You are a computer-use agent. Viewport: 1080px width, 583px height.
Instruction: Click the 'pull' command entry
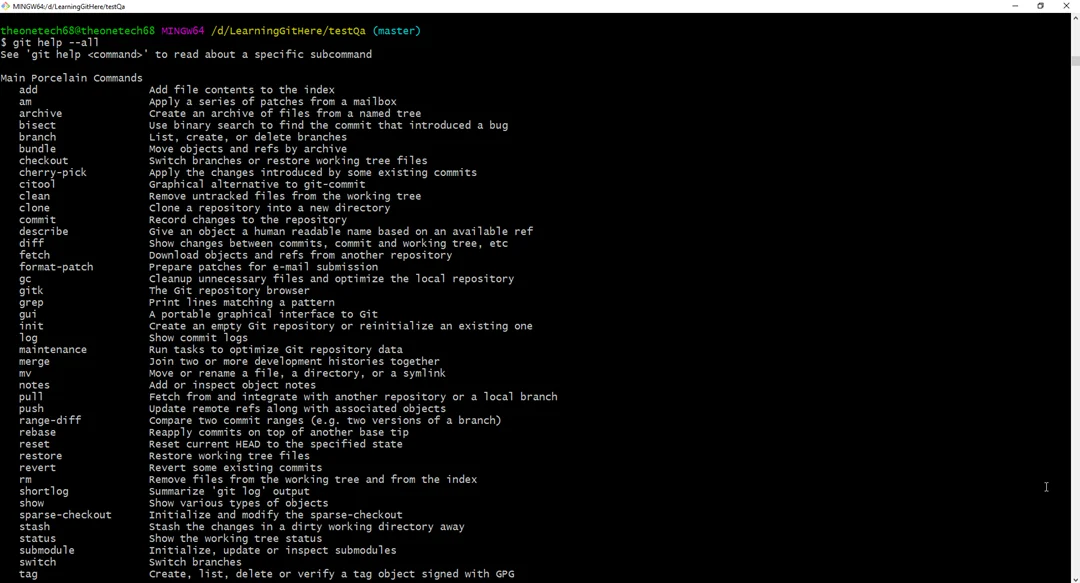pos(30,396)
